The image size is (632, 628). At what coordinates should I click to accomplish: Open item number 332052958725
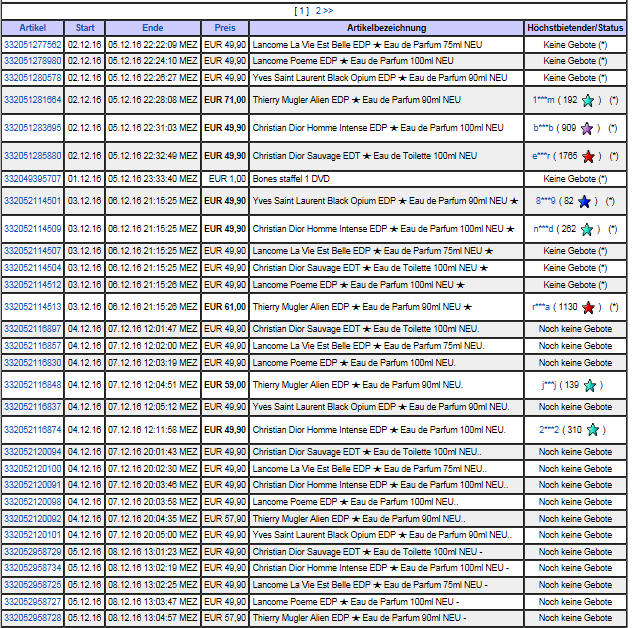[33, 585]
